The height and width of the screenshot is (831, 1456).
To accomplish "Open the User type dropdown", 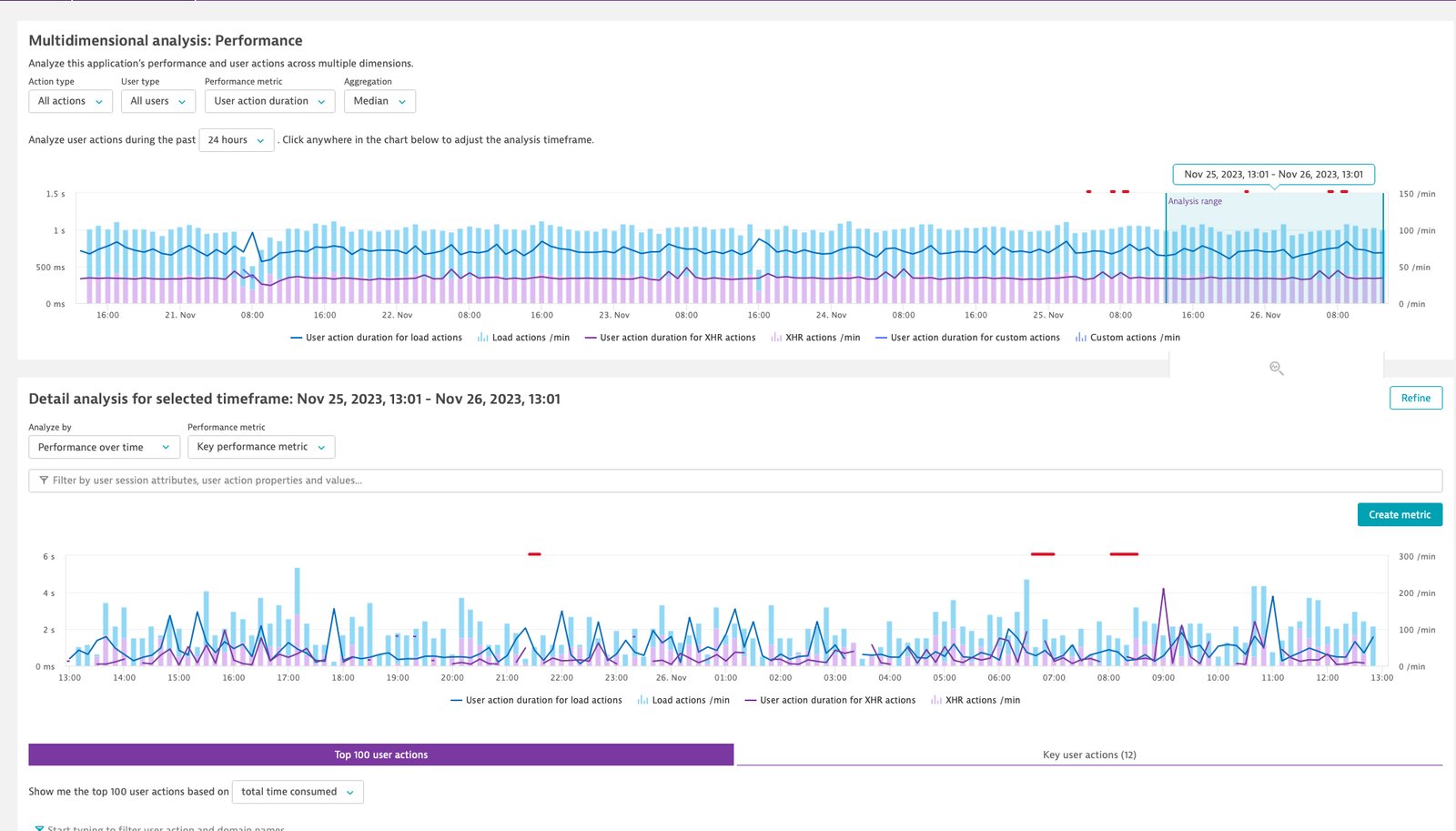I will (x=158, y=101).
